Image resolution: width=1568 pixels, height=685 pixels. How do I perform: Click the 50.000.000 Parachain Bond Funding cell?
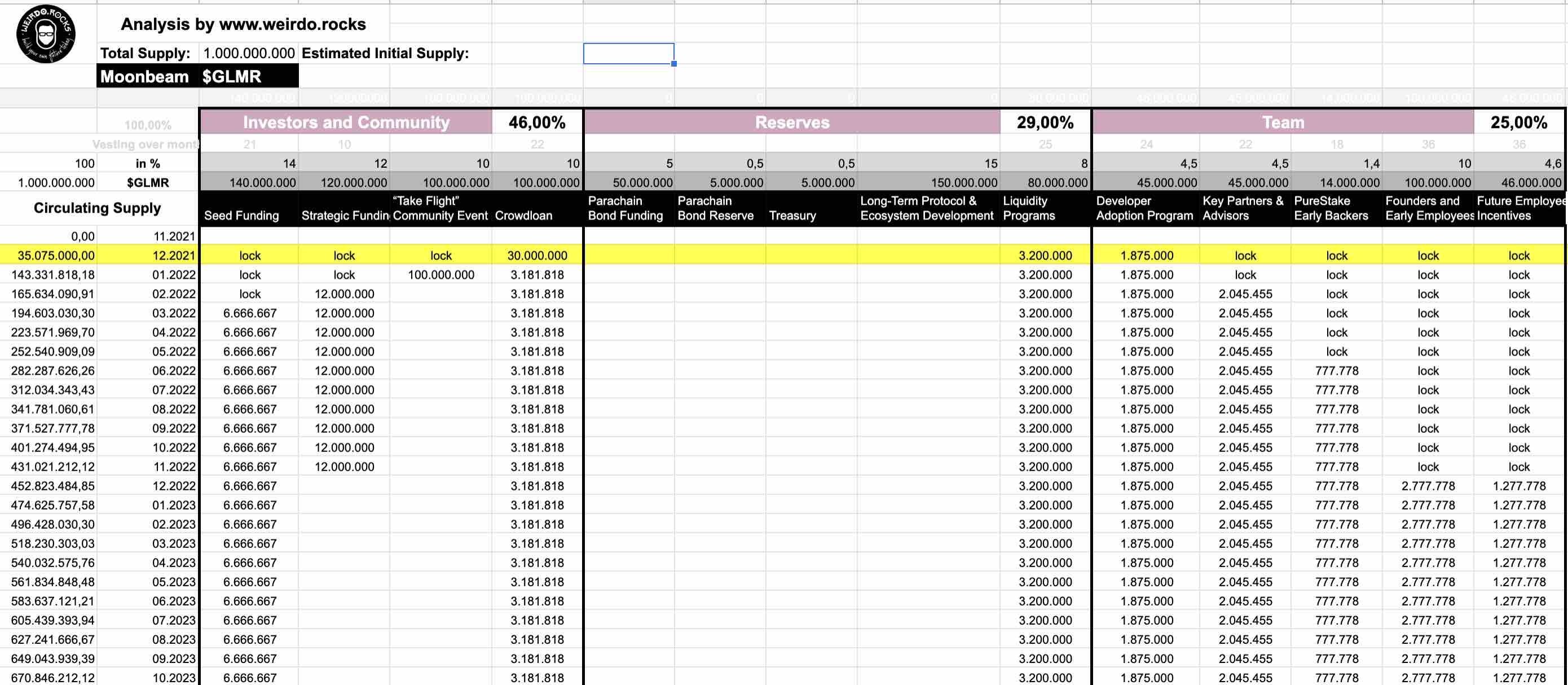pos(629,183)
